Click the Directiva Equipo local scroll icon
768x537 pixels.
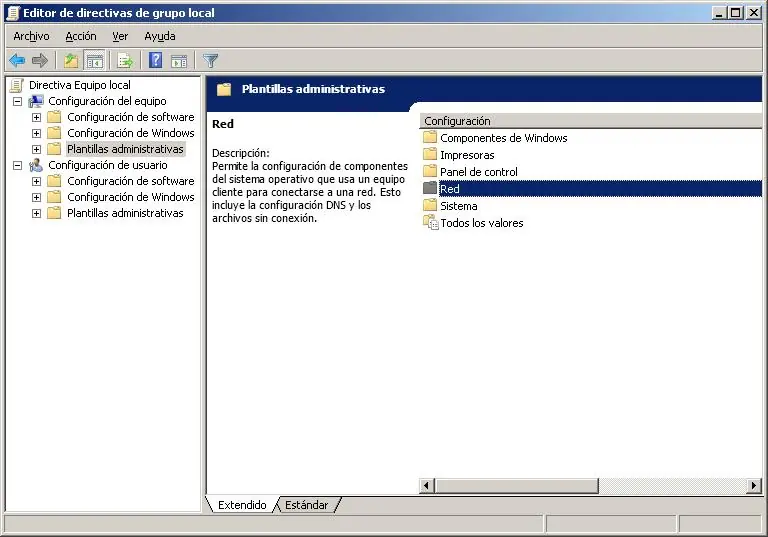point(17,85)
